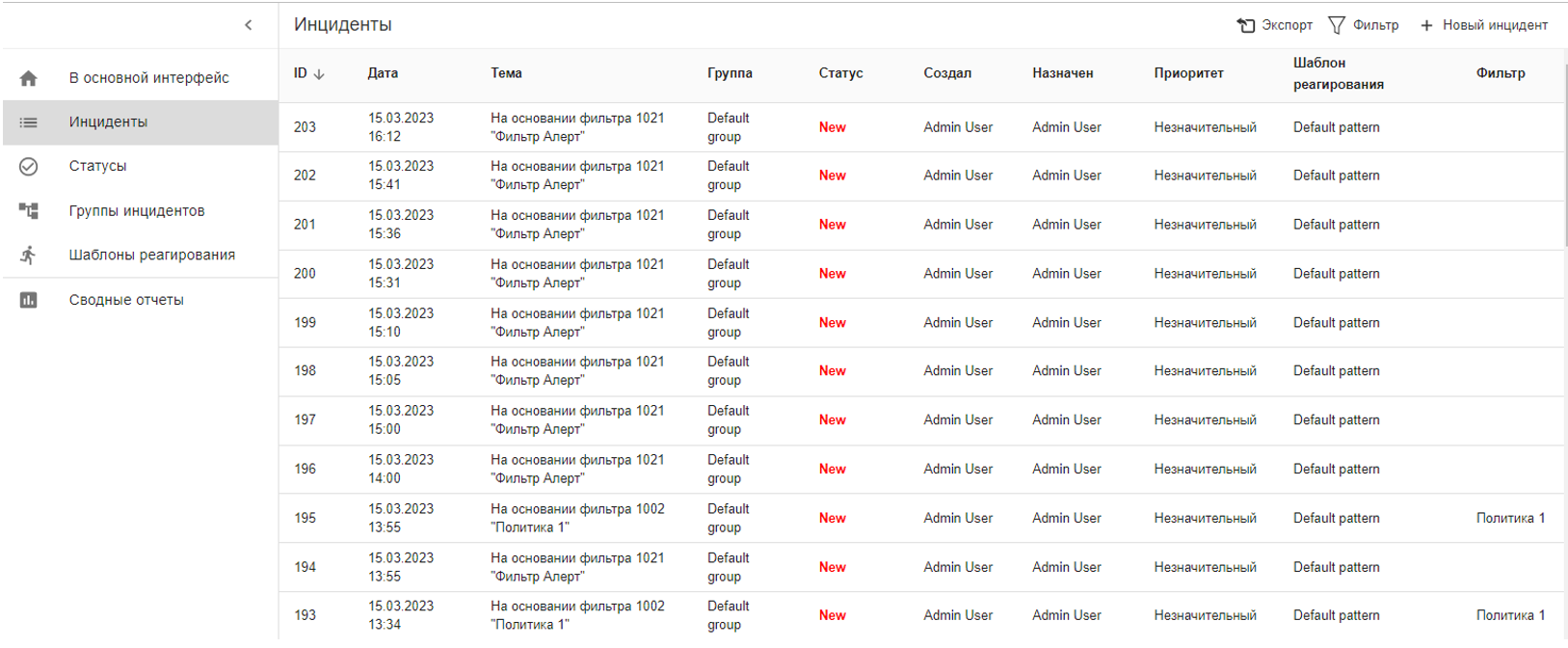Screen dimensions: 1568x648
Task: Open incident row with ID 203
Action: (x=305, y=127)
